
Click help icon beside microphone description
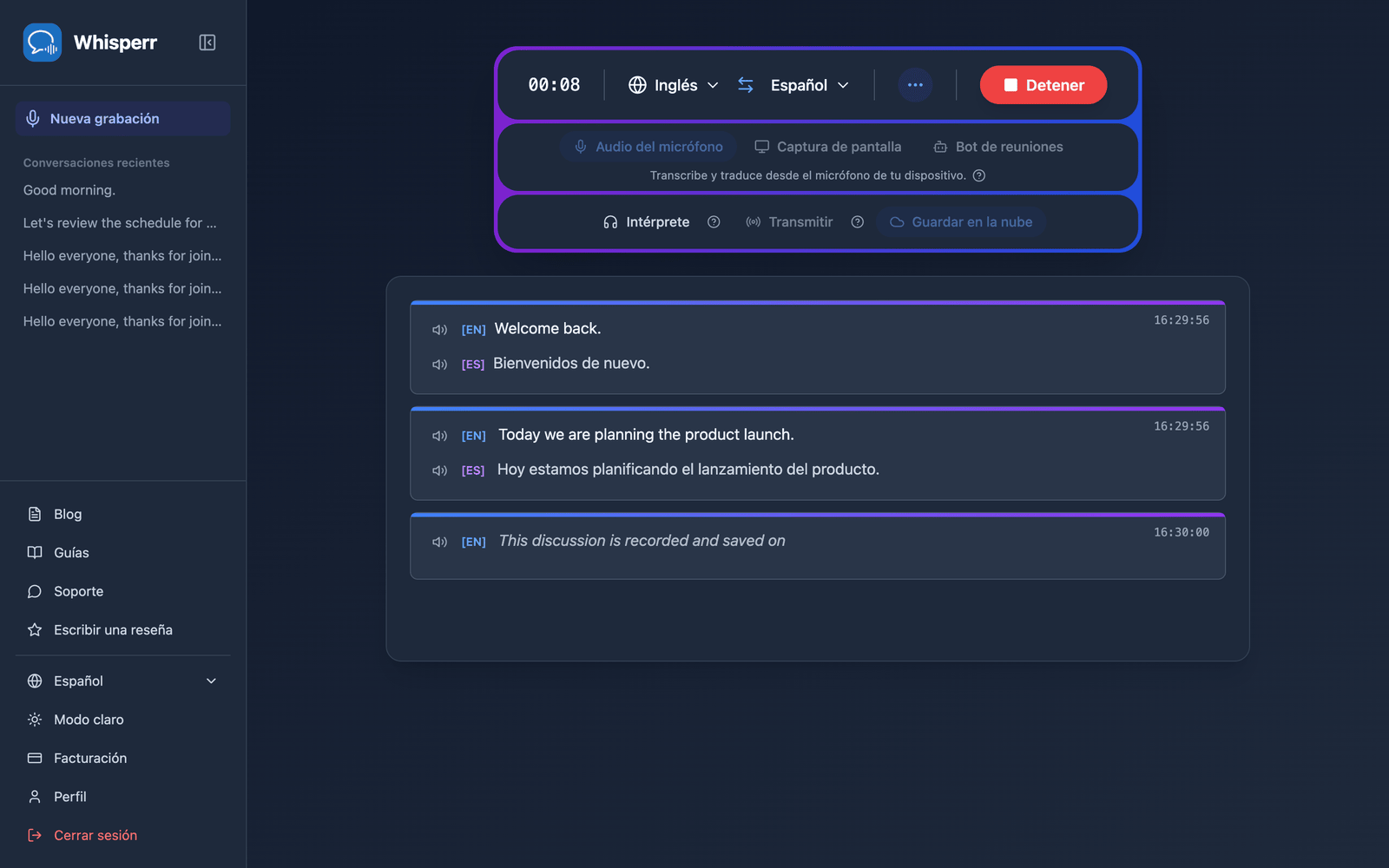tap(979, 175)
